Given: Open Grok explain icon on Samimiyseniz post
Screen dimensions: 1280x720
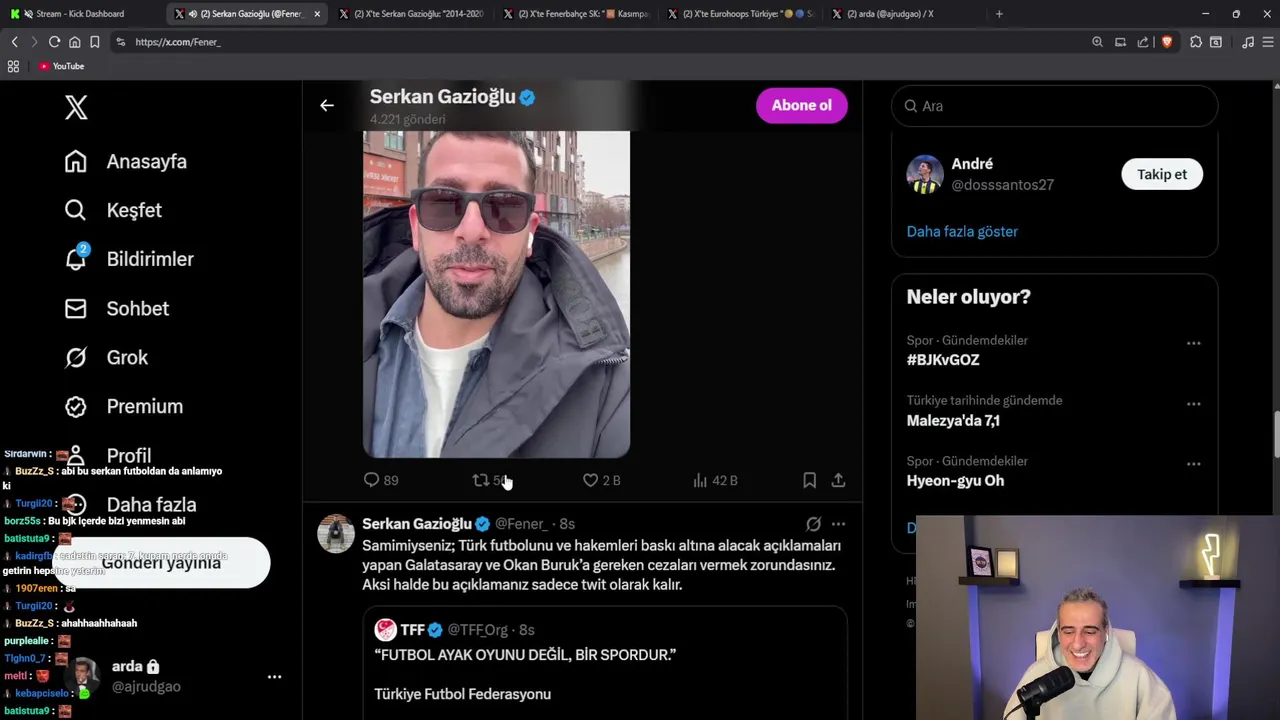Looking at the screenshot, I should point(813,524).
